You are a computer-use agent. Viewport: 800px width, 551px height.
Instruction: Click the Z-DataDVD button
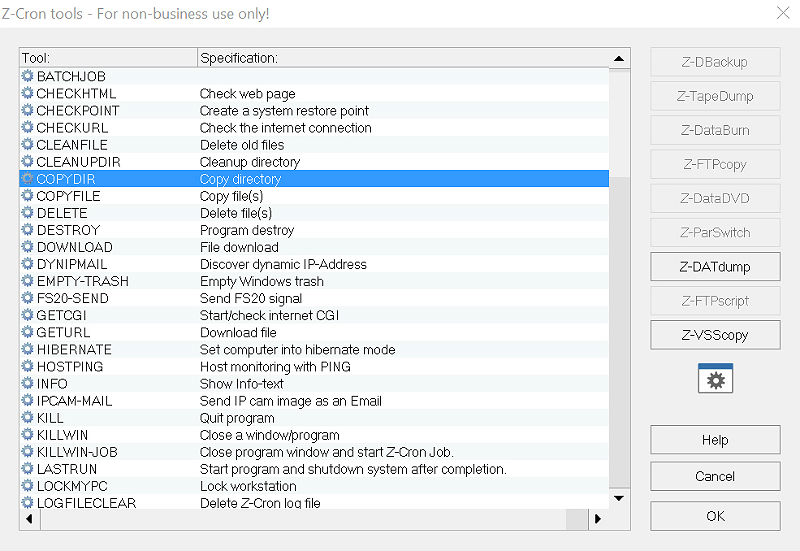coord(715,198)
